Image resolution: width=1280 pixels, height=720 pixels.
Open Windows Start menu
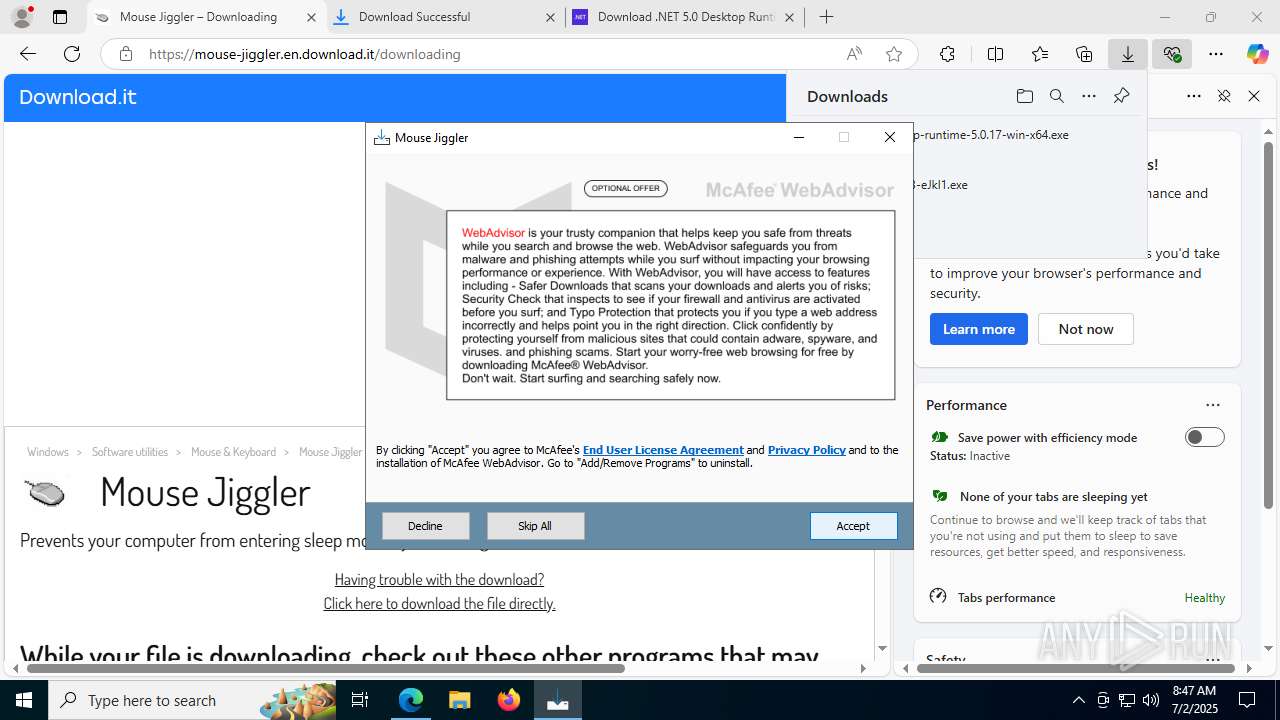(x=24, y=700)
